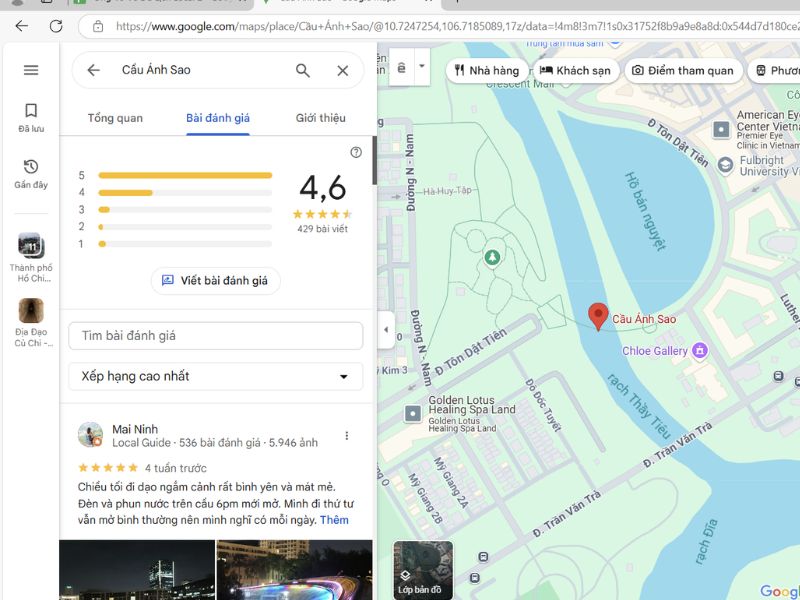Viewport: 800px width, 600px height.
Task: Click the browser back arrow
Action: (22, 26)
